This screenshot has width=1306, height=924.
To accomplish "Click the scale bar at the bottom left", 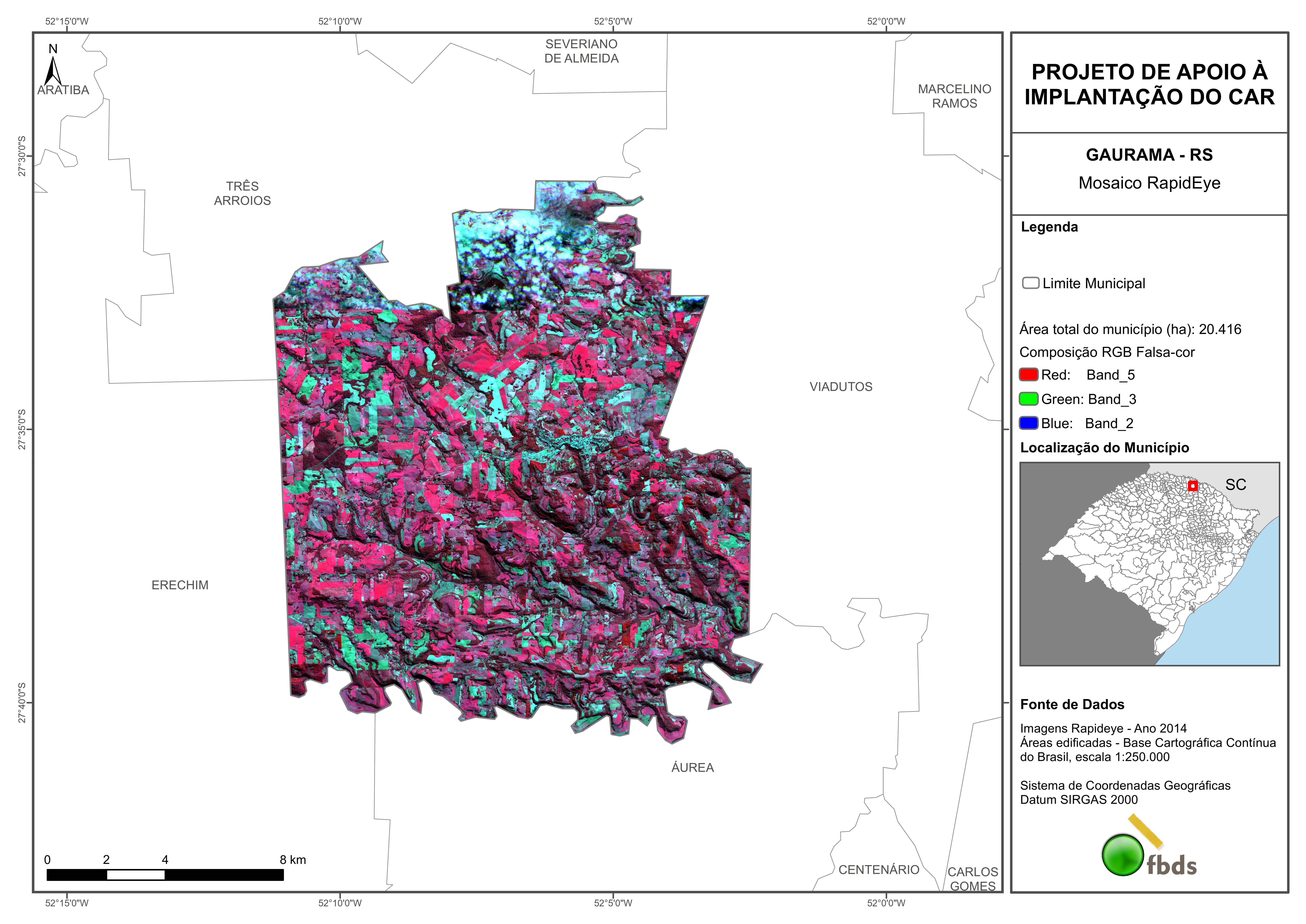I will [x=165, y=875].
